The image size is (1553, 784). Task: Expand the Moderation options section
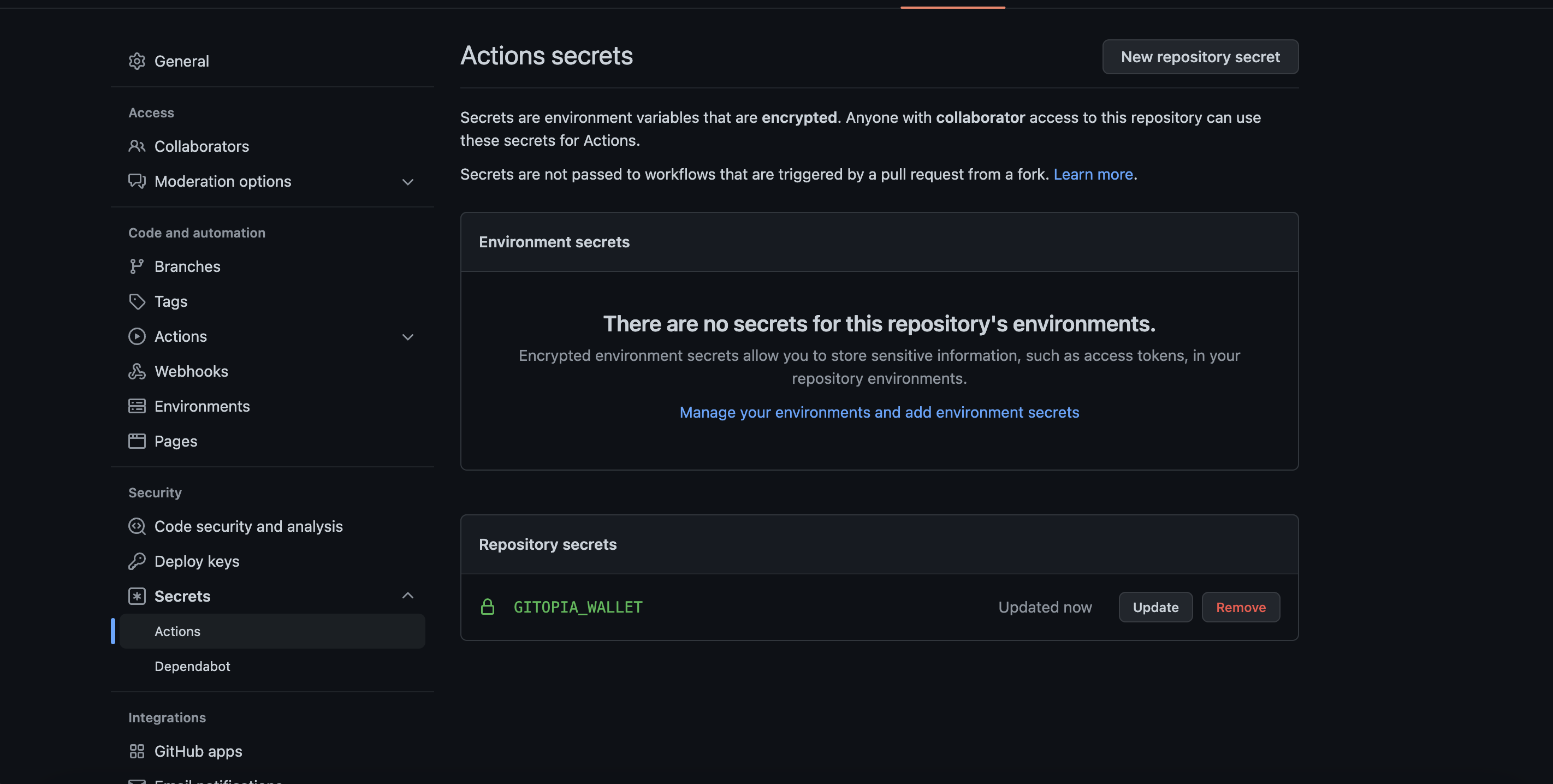[x=408, y=181]
